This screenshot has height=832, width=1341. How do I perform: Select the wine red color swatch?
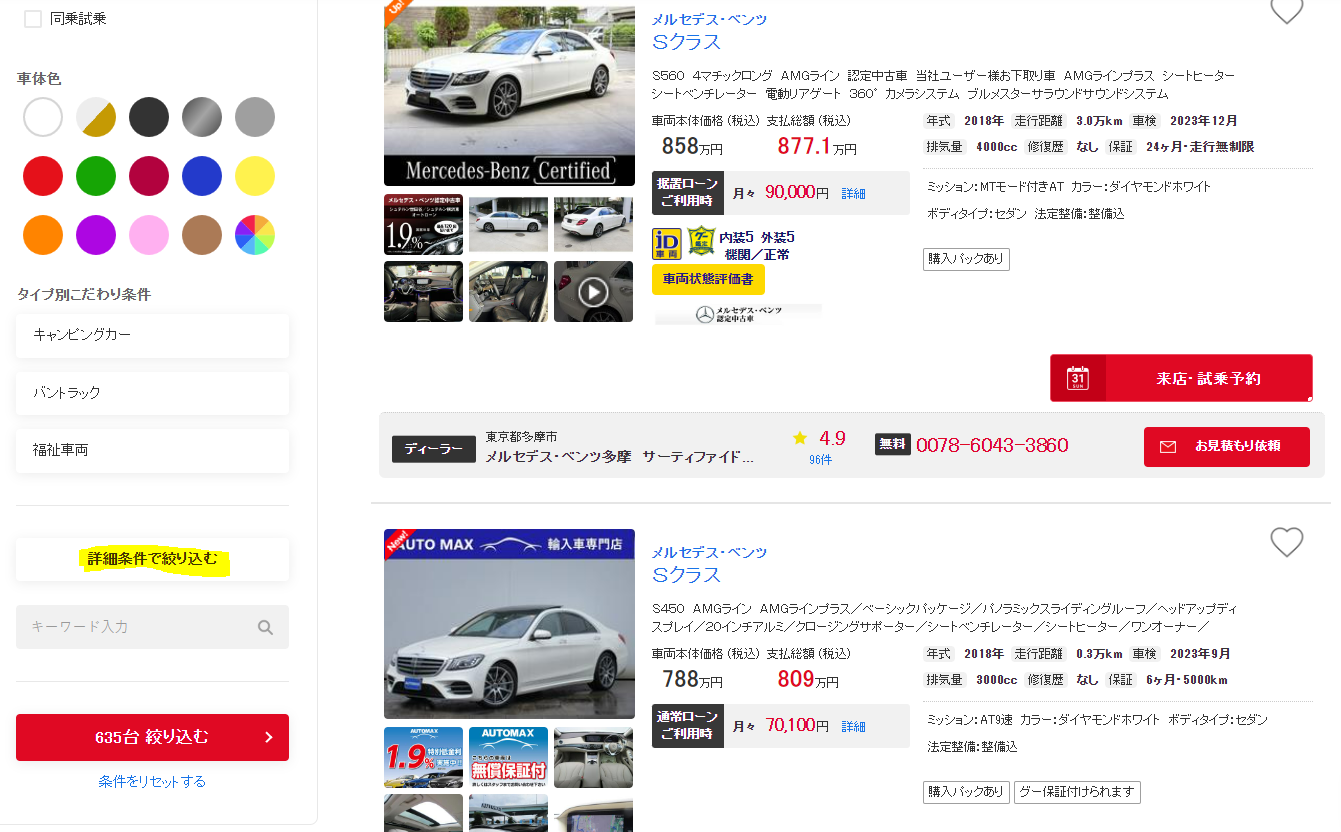click(149, 176)
